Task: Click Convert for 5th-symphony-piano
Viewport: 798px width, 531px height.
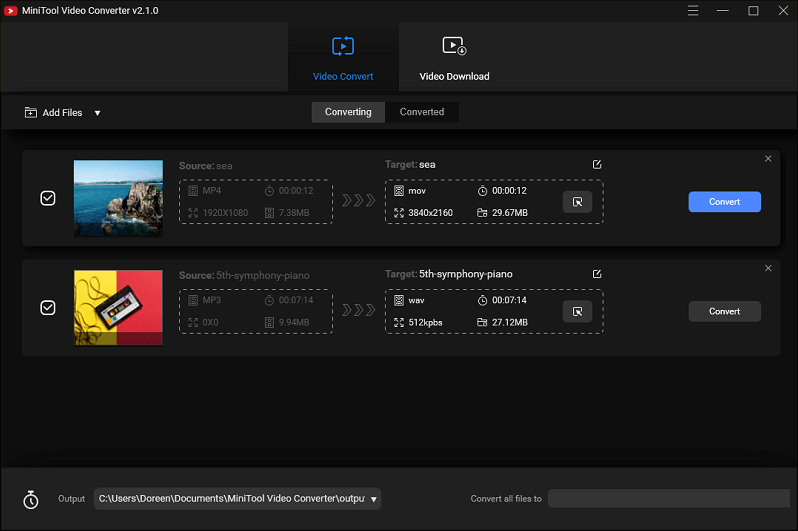Action: 724,312
